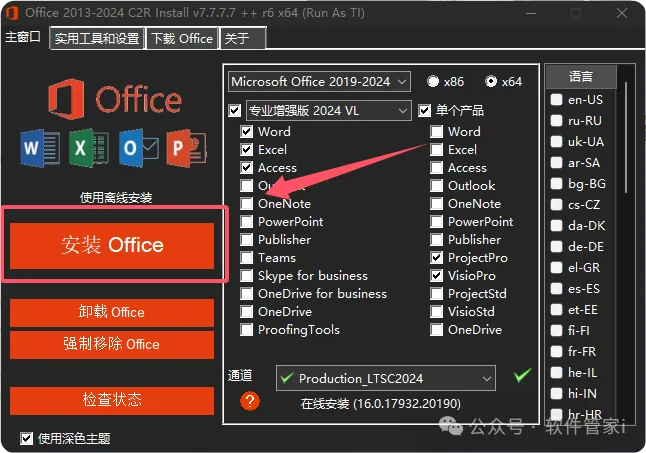This screenshot has height=453, width=646.
Task: Open the Microsoft Office 2019-2024 version dropdown
Action: click(319, 82)
